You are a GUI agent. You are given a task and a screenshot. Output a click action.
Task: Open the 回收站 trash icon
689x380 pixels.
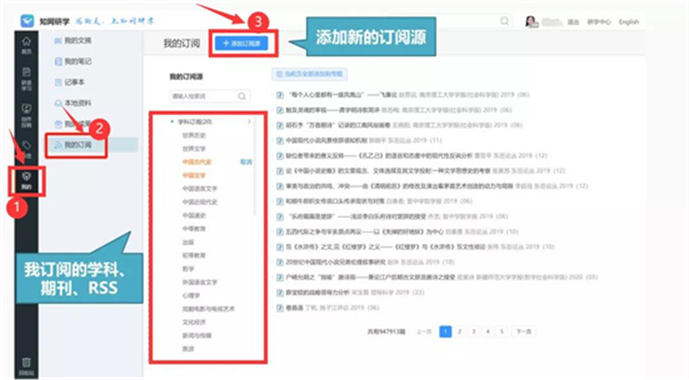click(26, 366)
